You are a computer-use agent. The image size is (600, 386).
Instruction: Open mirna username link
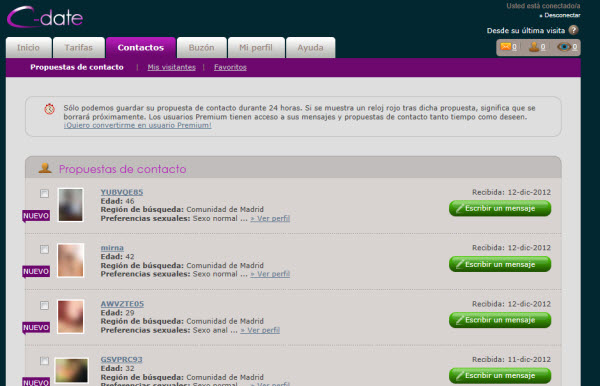[112, 248]
